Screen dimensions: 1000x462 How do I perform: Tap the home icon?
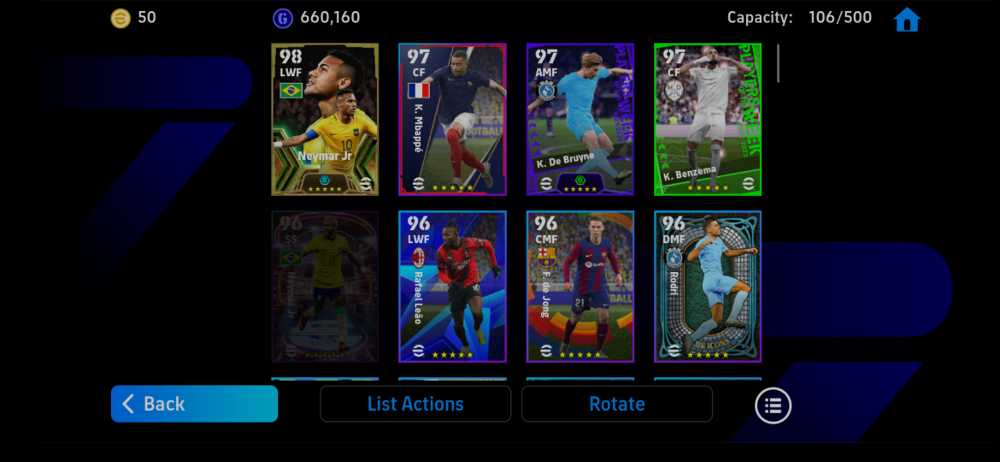pyautogui.click(x=907, y=19)
